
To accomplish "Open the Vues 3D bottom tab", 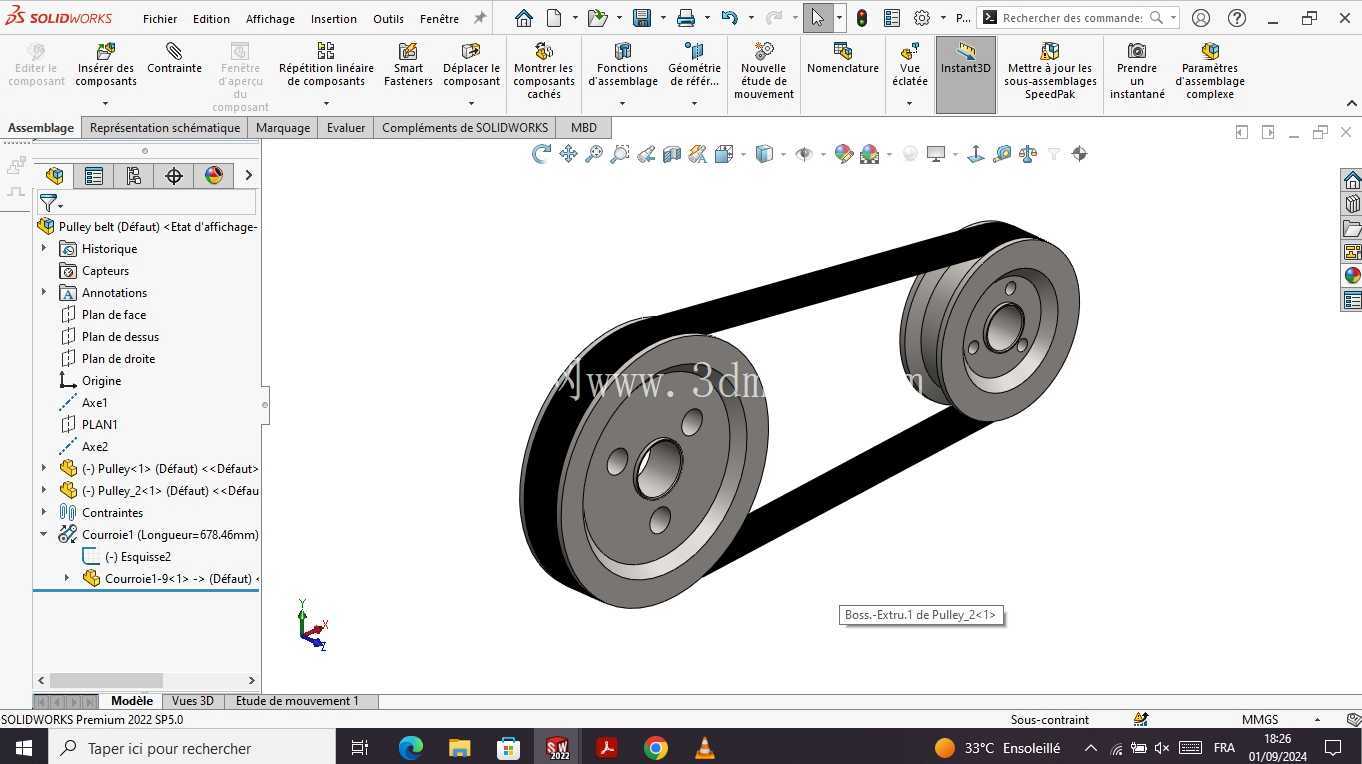I will click(x=193, y=701).
